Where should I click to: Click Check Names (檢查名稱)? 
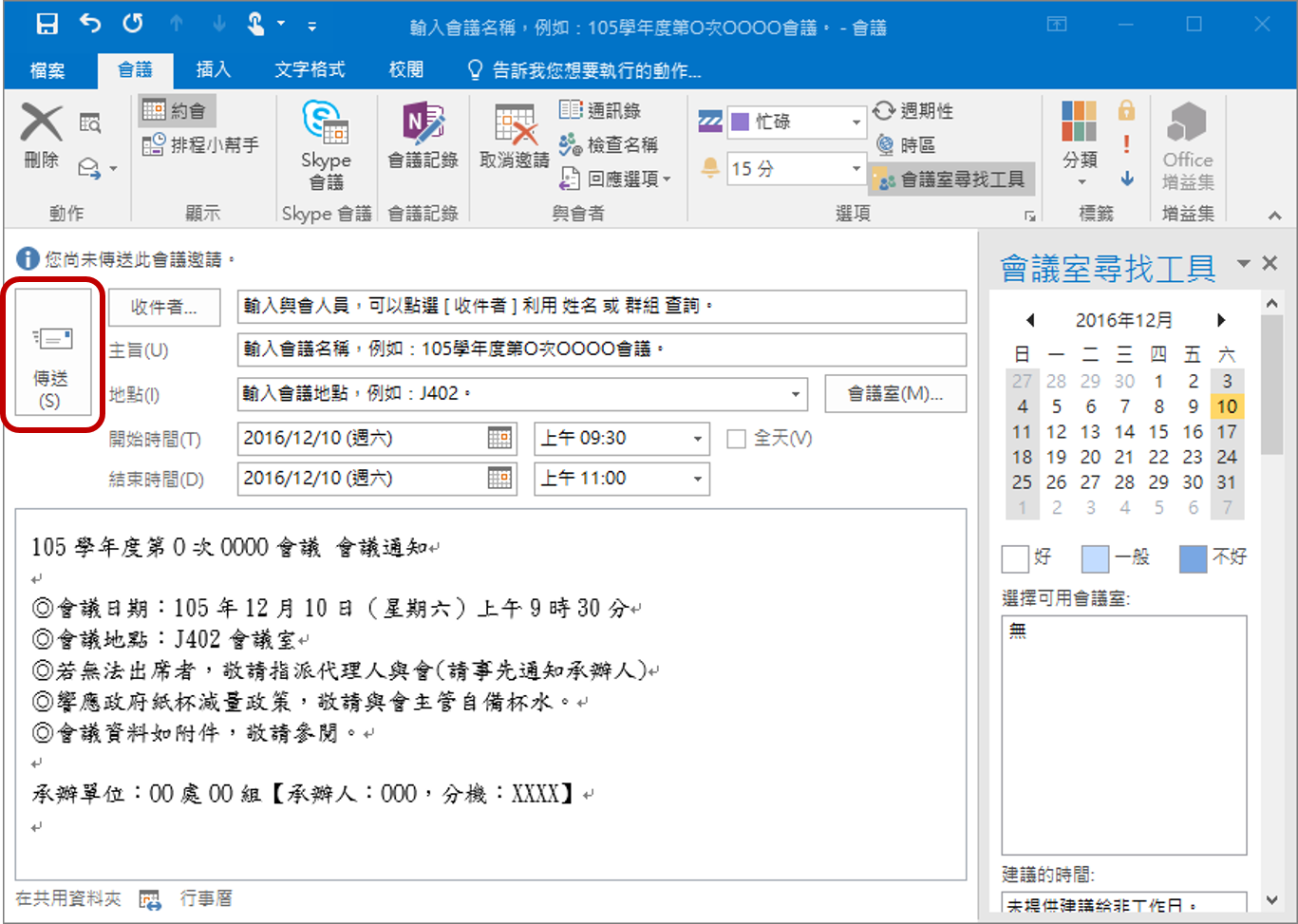coord(609,144)
